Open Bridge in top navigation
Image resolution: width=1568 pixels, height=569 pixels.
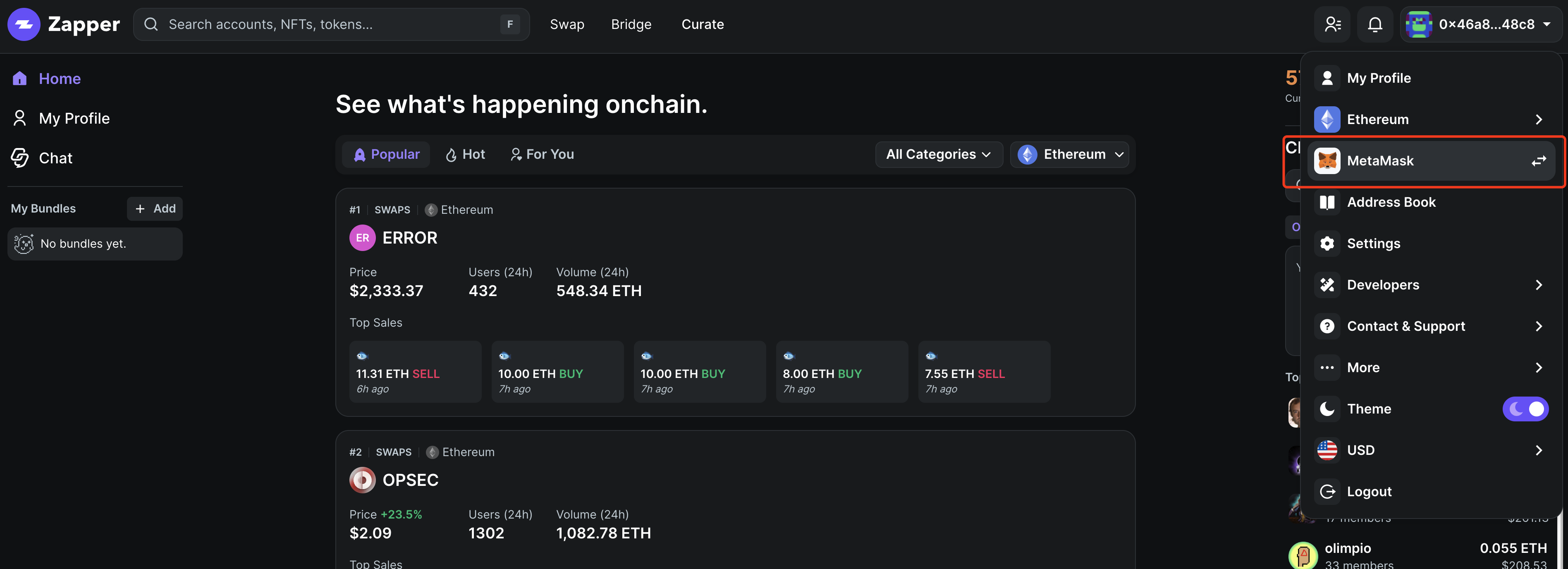[x=631, y=24]
